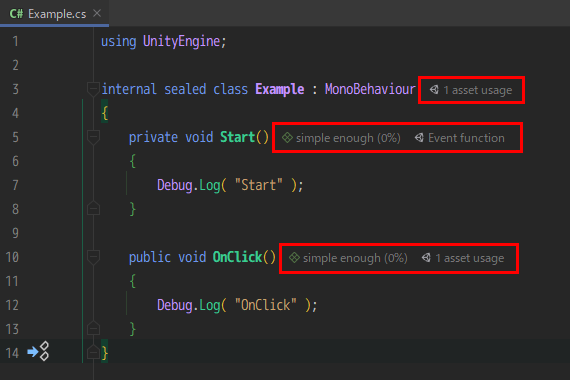Click the 'using' keyword on line 1
The height and width of the screenshot is (380, 570).
(x=119, y=41)
